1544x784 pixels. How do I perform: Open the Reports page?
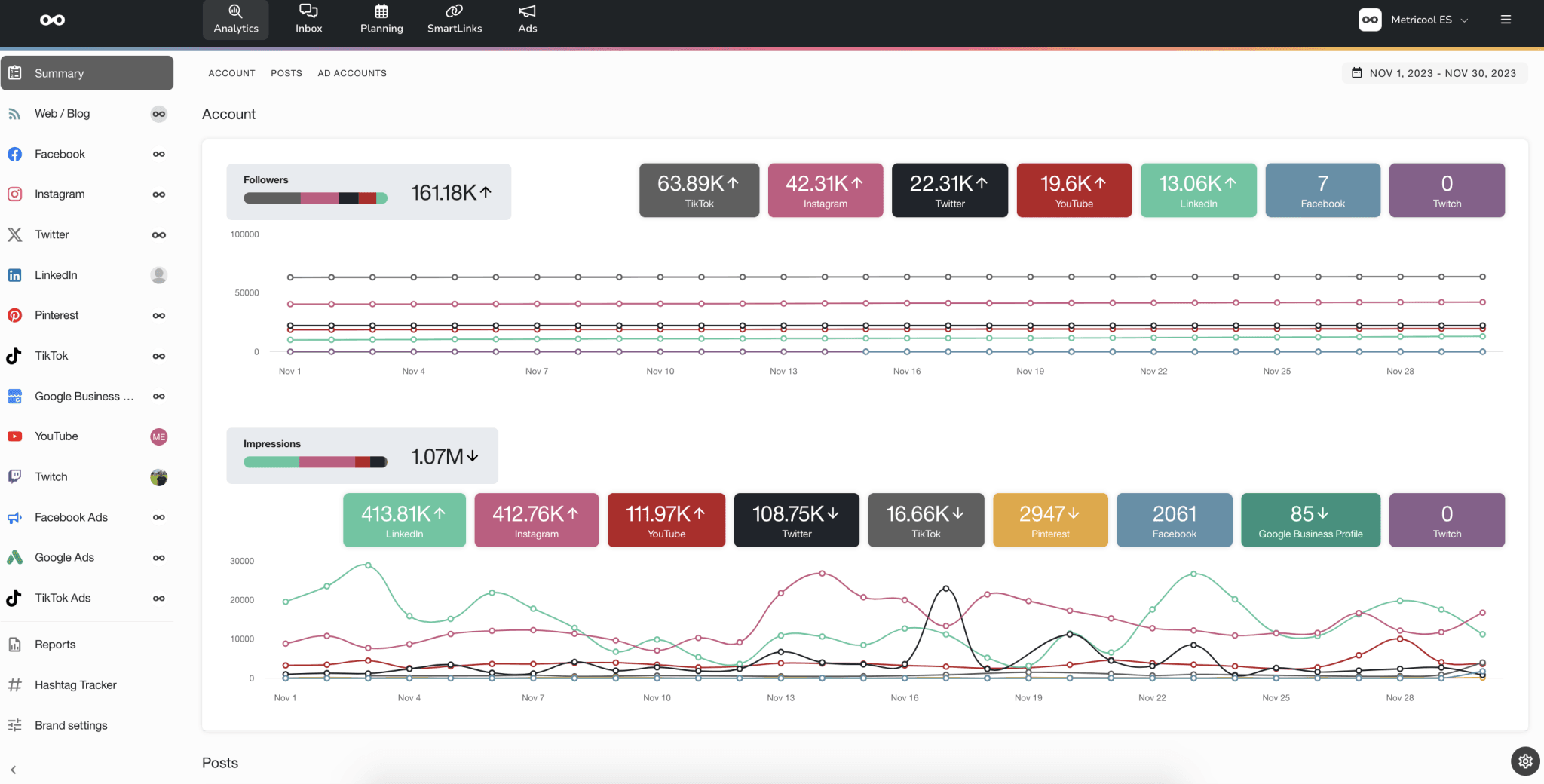(54, 644)
